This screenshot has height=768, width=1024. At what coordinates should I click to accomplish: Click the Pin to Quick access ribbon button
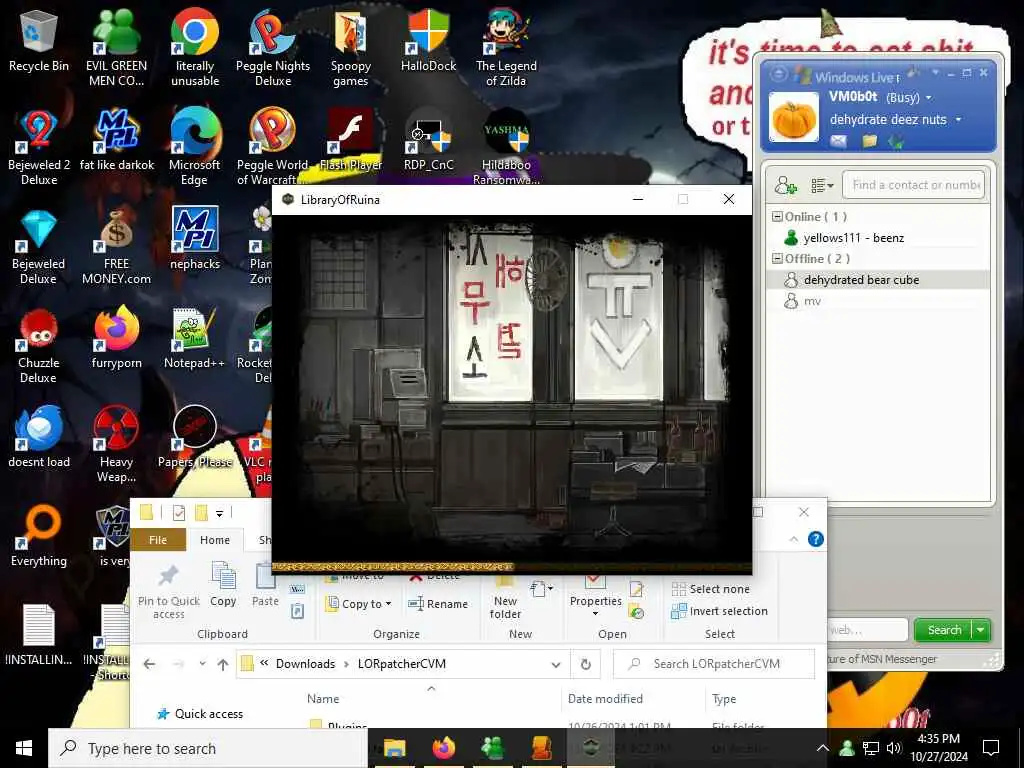(168, 591)
